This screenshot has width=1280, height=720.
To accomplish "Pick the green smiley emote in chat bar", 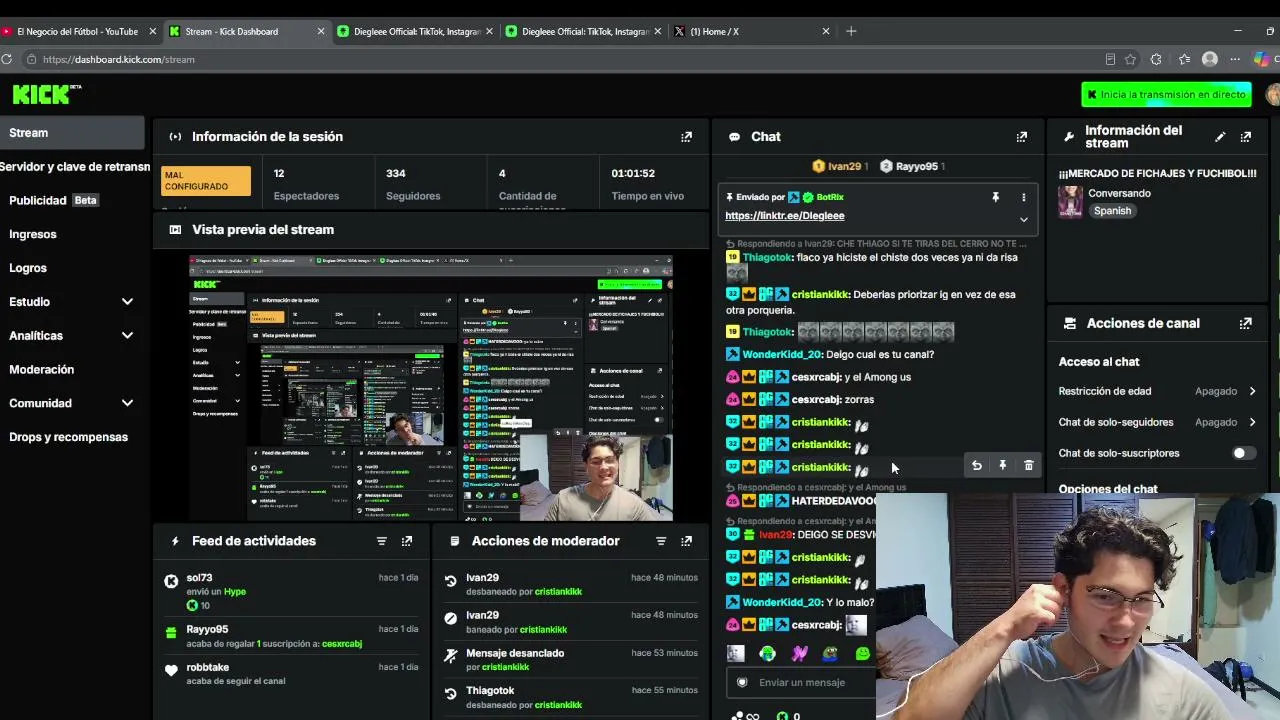I will [x=863, y=654].
